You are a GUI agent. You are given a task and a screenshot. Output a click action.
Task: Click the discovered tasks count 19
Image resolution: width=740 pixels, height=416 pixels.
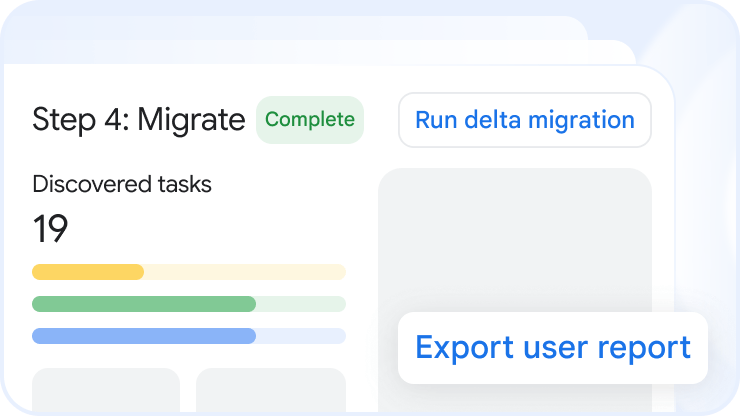click(x=51, y=230)
